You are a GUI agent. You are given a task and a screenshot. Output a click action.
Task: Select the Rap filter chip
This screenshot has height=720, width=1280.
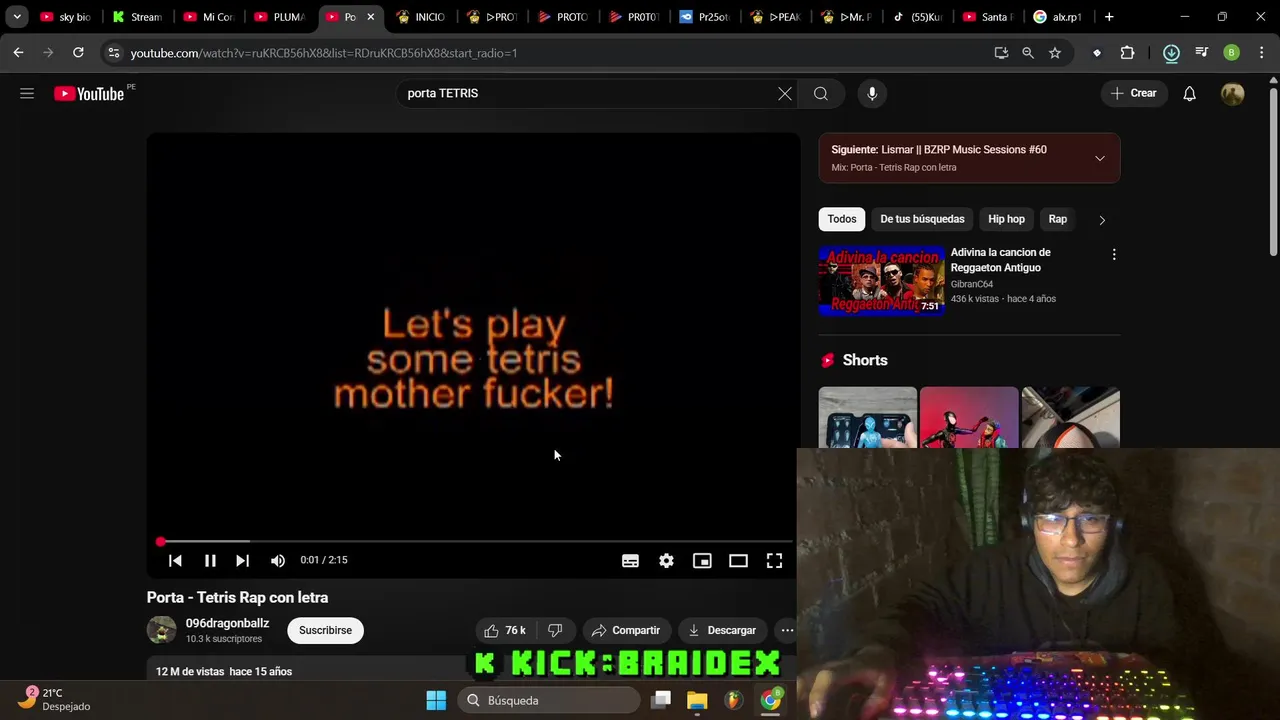point(1057,219)
